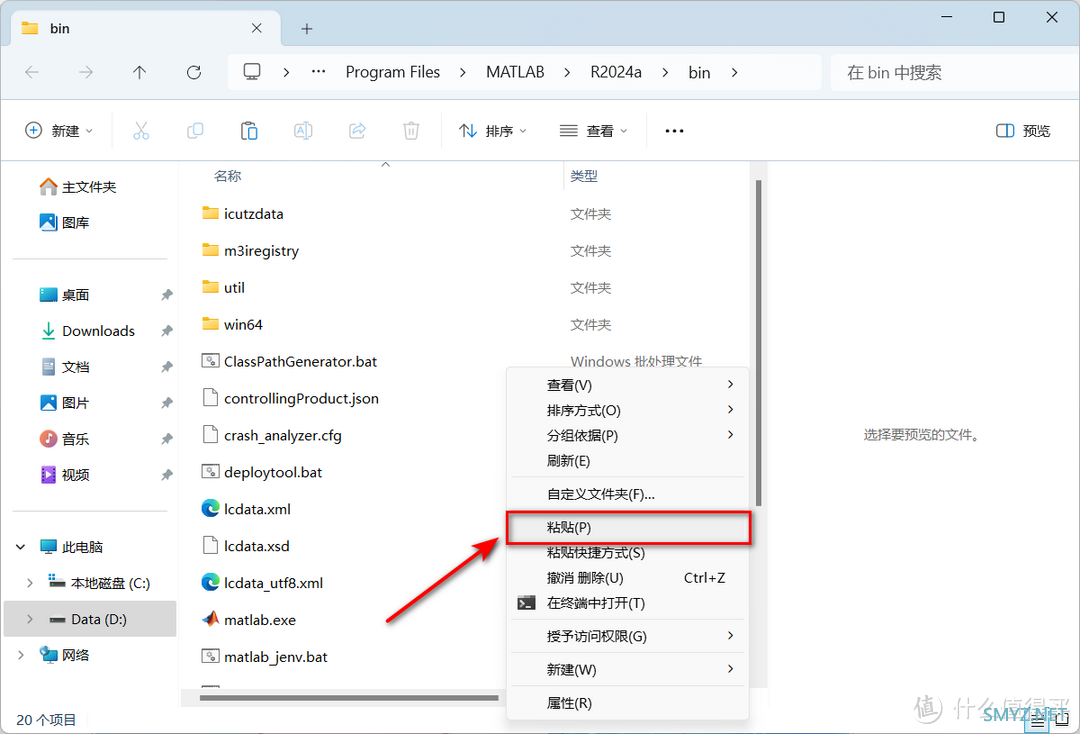The height and width of the screenshot is (734, 1080).
Task: Choose Paste shortcut (粘贴快捷方式) menu item
Action: click(628, 552)
